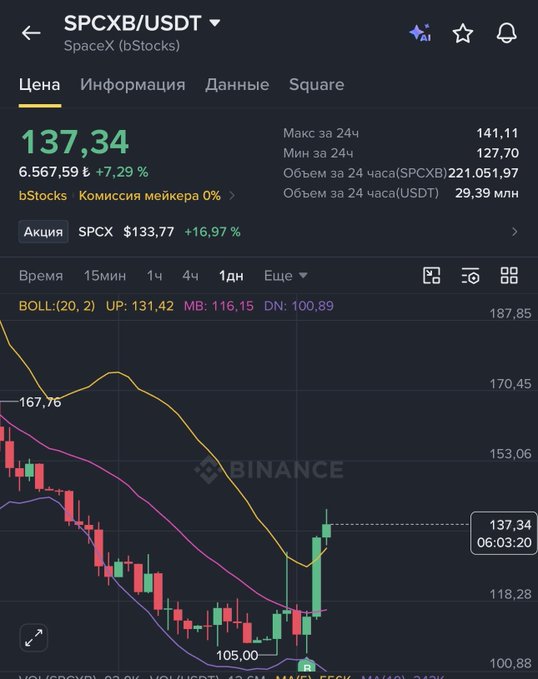Open the chevron next to maker commission
Viewport: 538px width, 679px height.
tap(232, 196)
